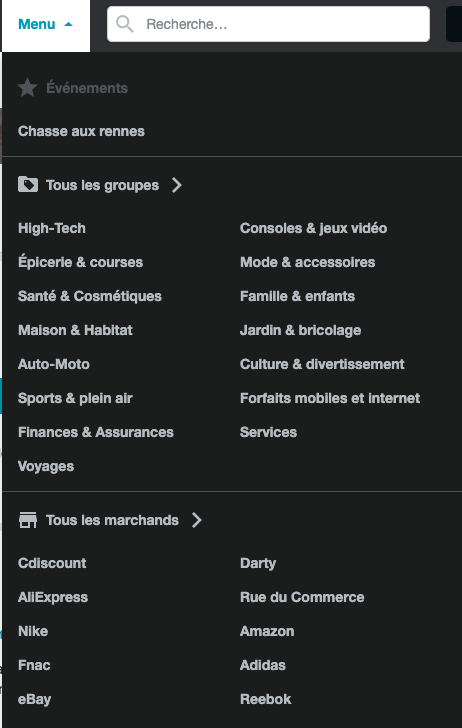Focus the Recherche search field
Viewport: 462px width, 728px height.
point(268,24)
